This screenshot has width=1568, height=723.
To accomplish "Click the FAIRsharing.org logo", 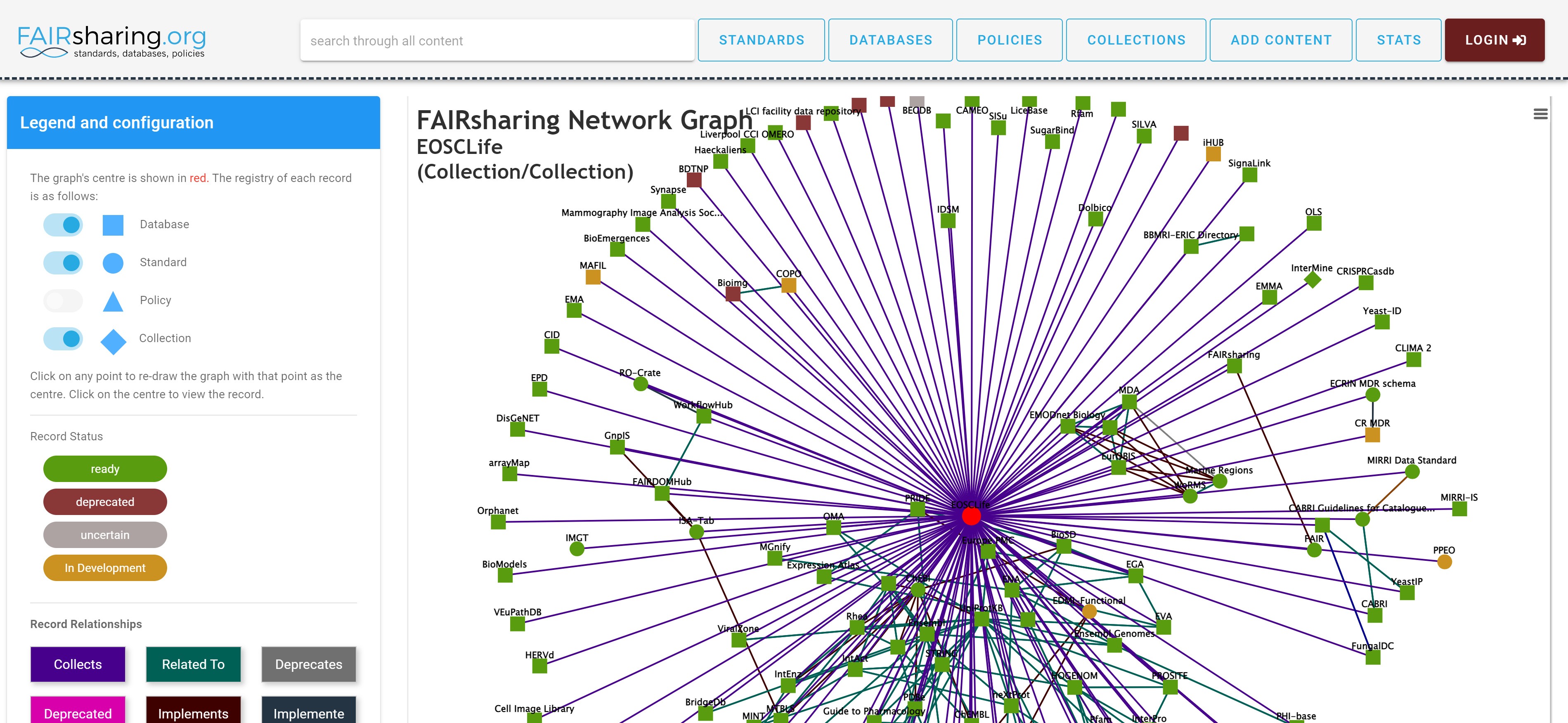I will [112, 41].
